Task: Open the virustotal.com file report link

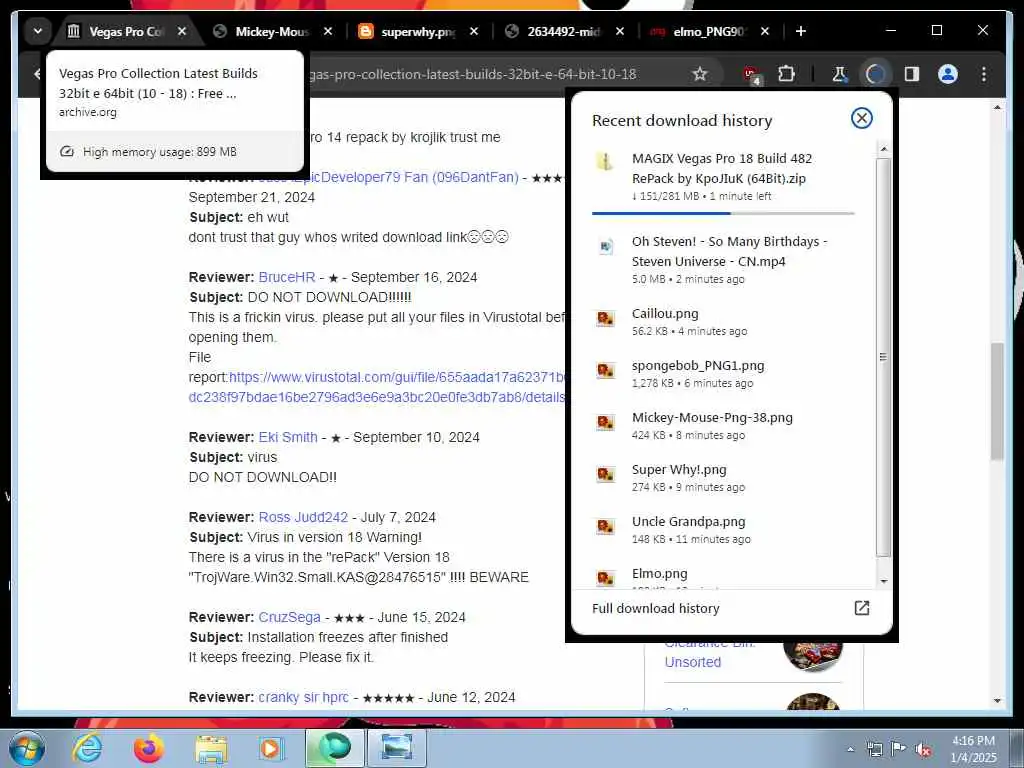Action: click(x=377, y=387)
